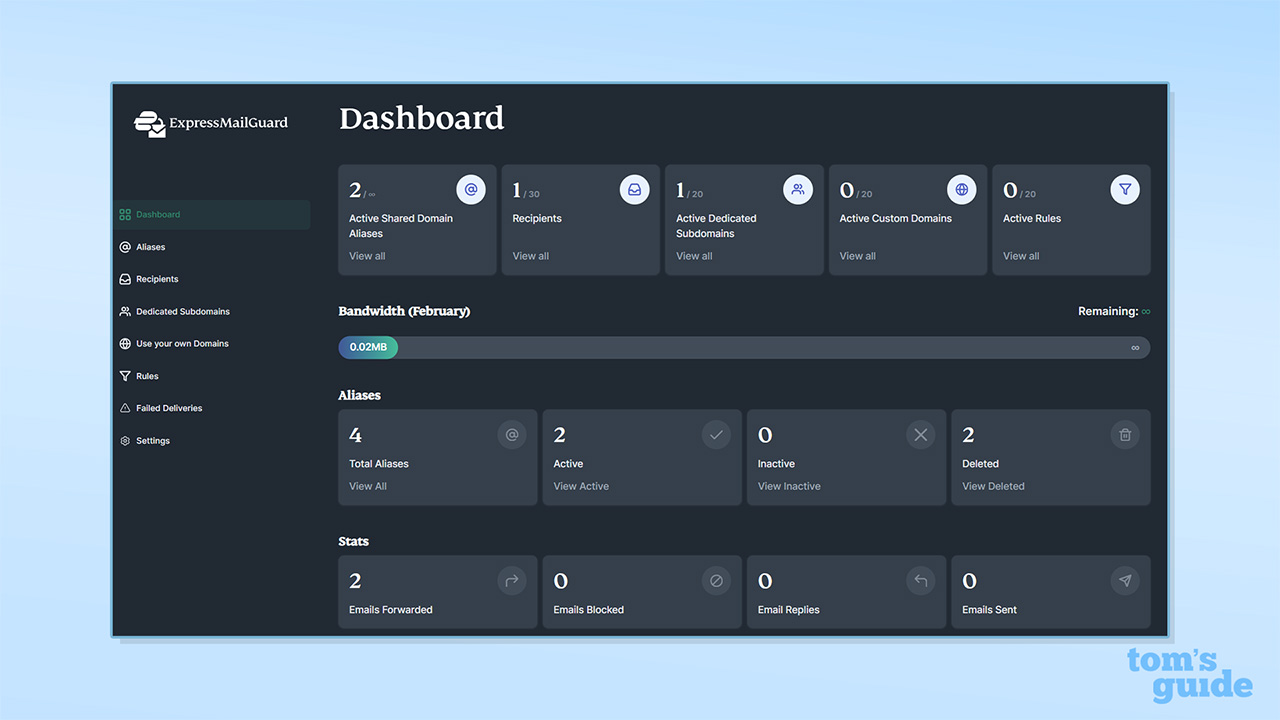Click the reply arrow icon on Email Replies card
The width and height of the screenshot is (1280, 720).
920,580
